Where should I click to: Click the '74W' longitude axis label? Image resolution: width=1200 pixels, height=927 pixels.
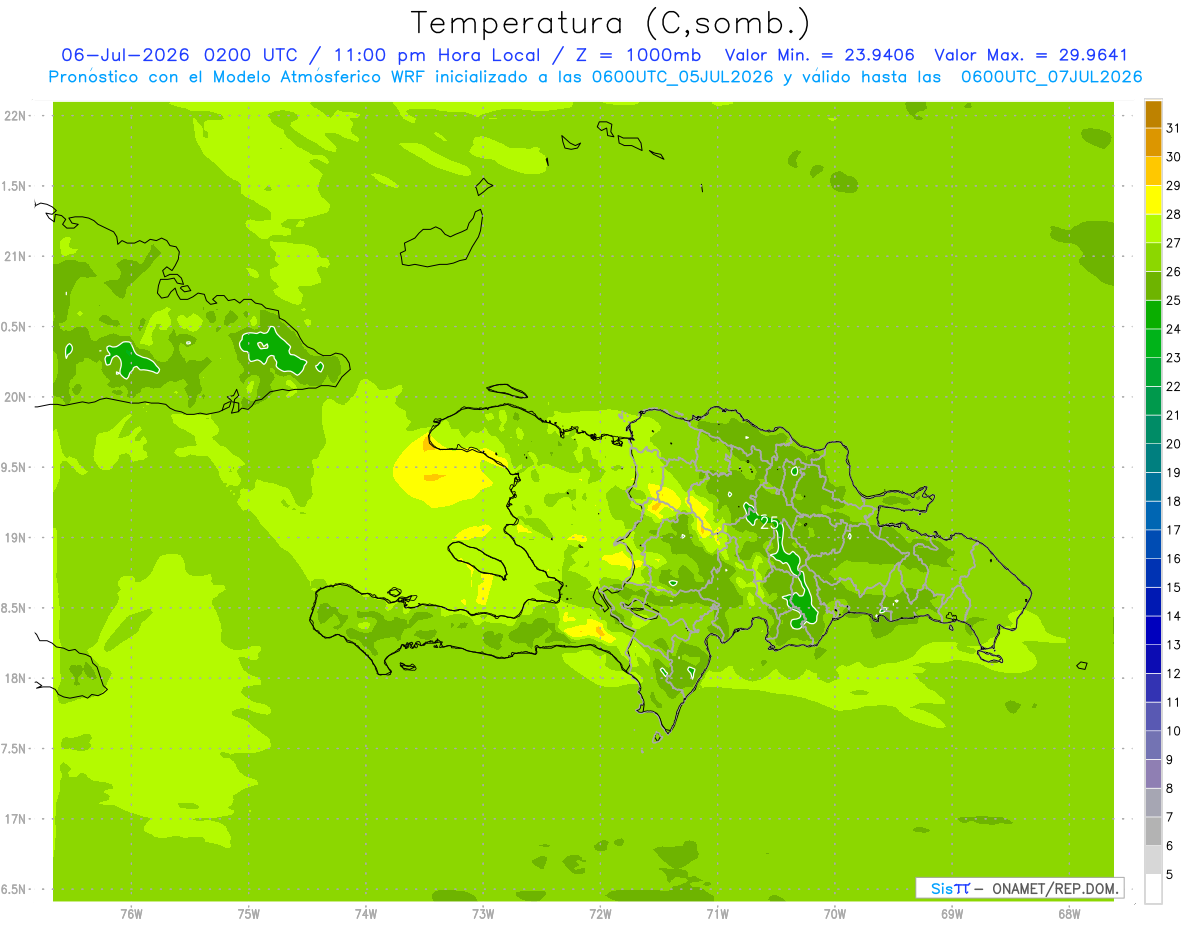click(365, 913)
